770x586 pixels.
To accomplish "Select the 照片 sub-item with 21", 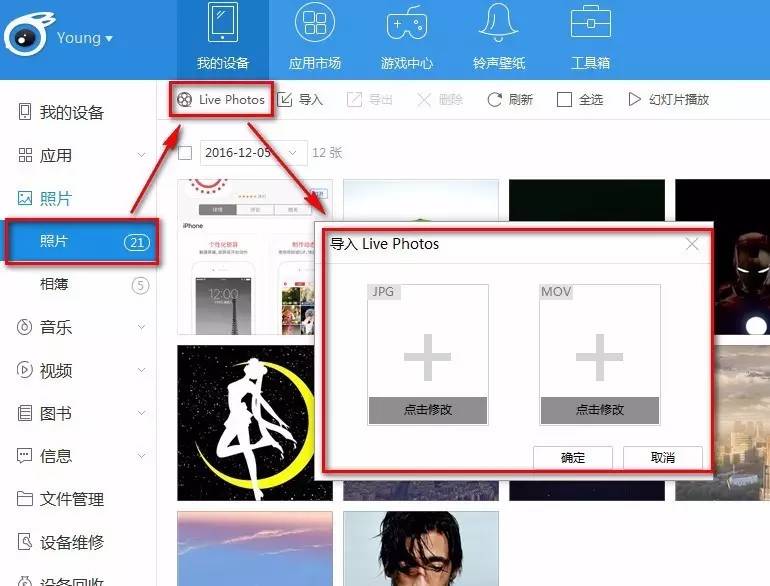I will coord(82,242).
